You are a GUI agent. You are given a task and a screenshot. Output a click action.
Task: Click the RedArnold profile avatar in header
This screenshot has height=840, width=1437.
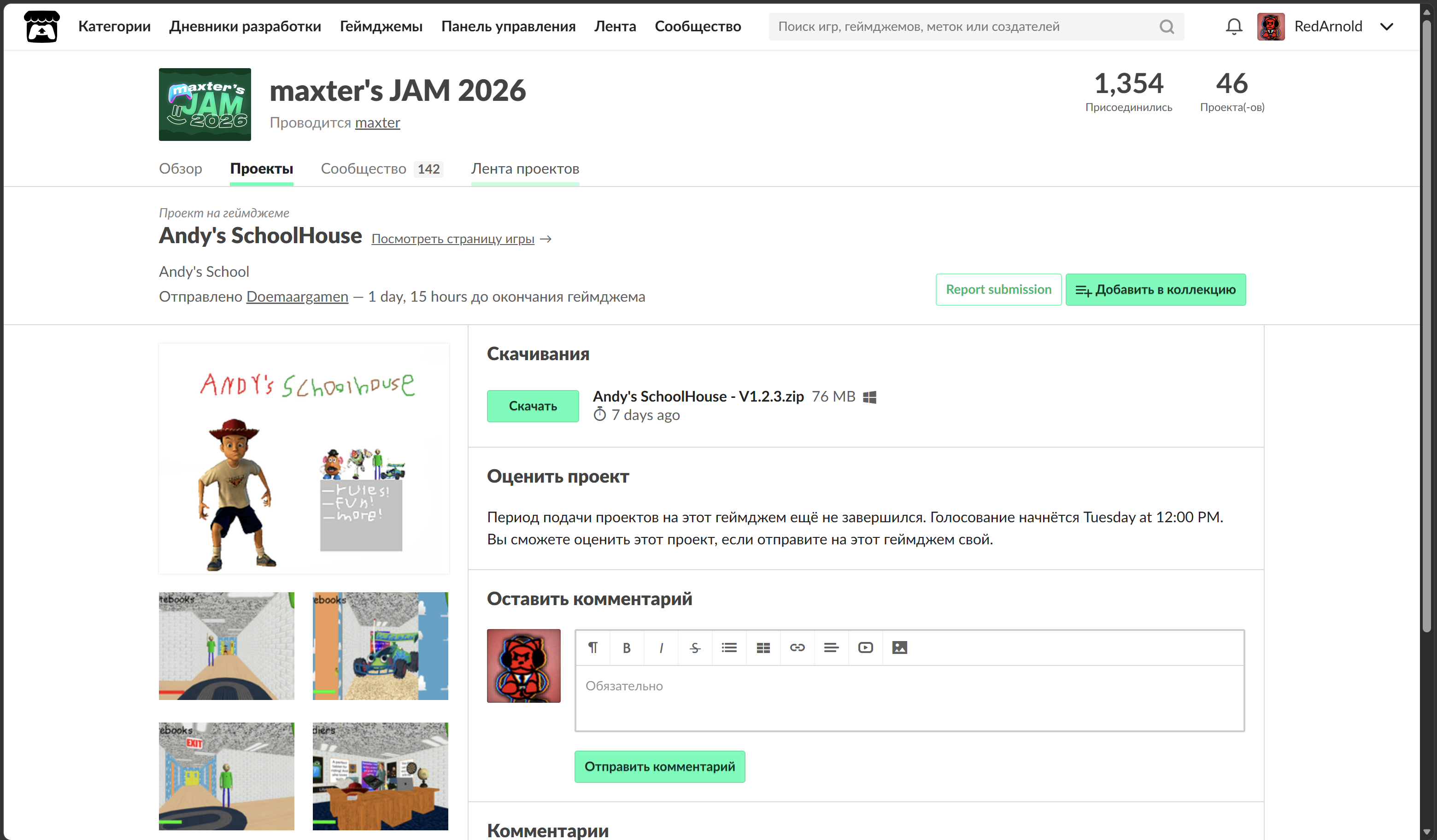(x=1271, y=26)
